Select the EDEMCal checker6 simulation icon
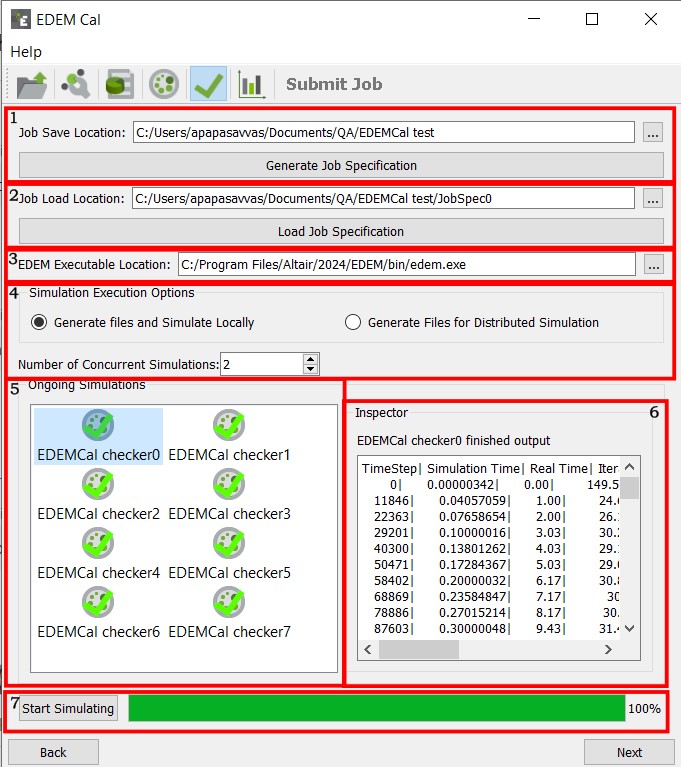 tap(98, 602)
